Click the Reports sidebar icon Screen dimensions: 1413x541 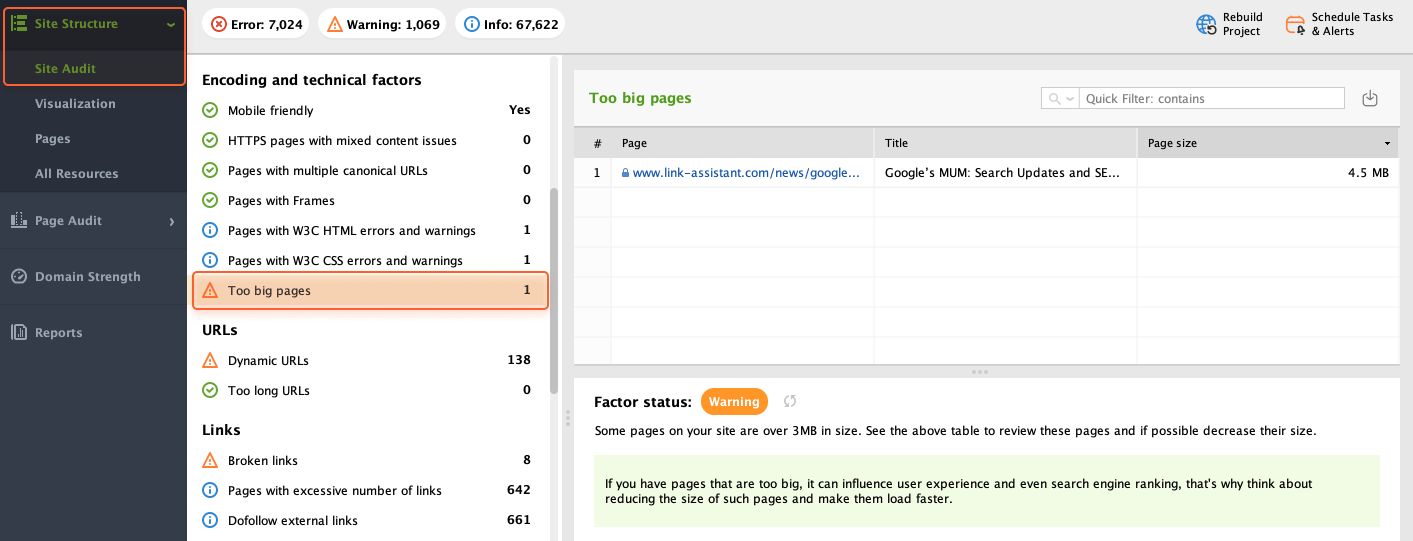point(18,332)
